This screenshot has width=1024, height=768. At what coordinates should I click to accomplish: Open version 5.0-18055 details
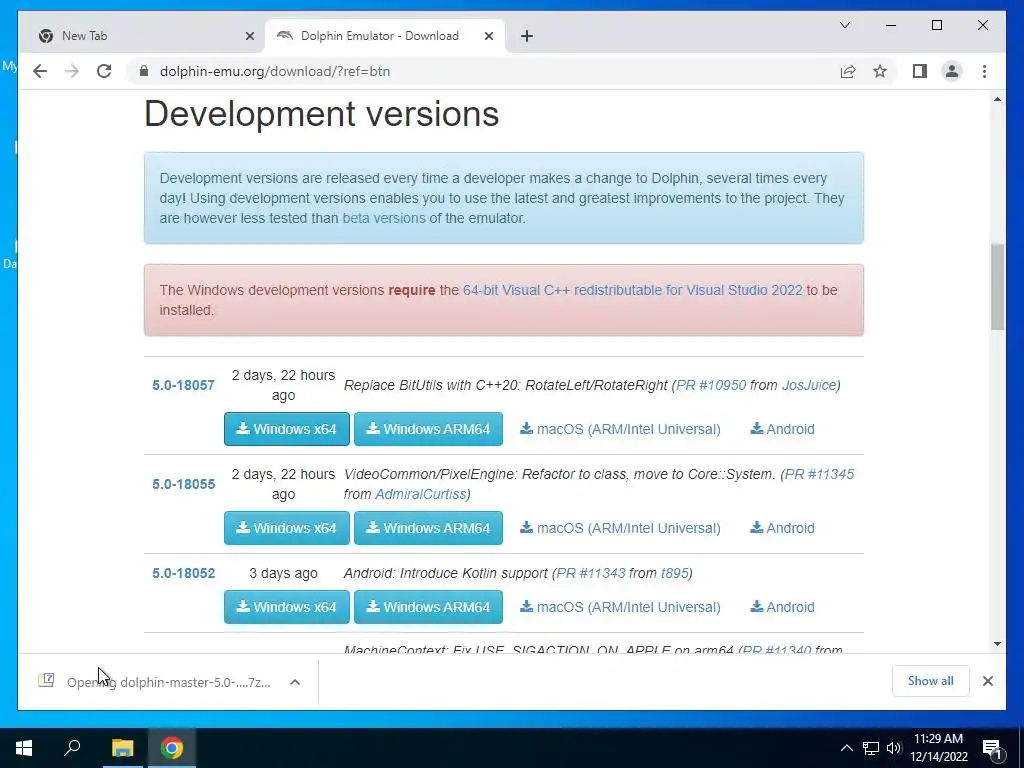(184, 484)
